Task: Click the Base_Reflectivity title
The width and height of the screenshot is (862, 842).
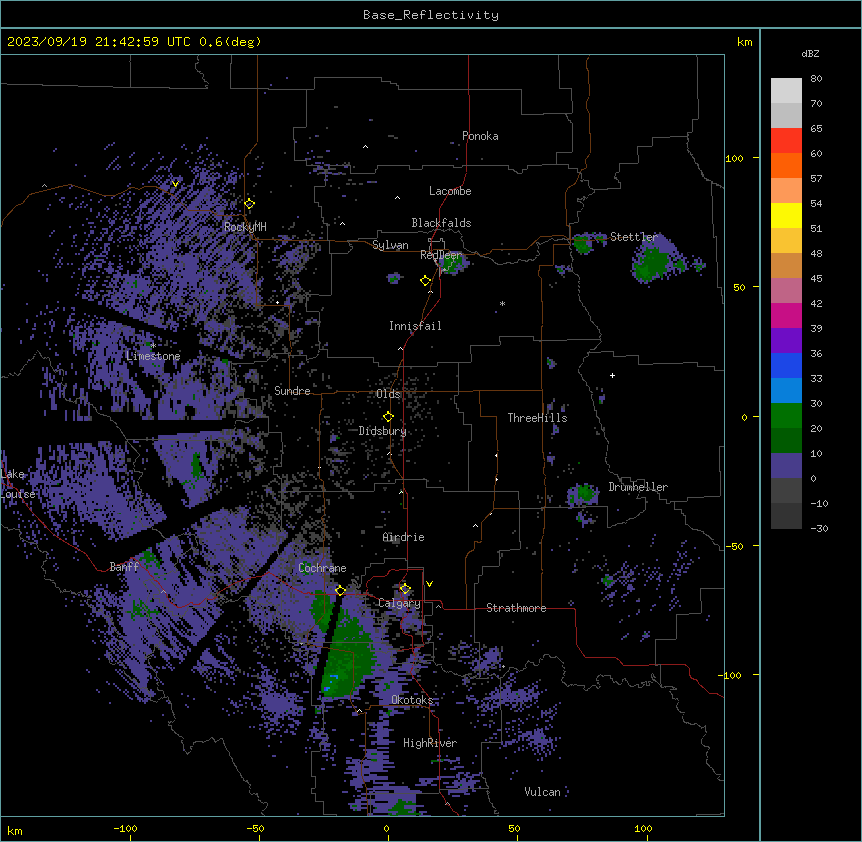Action: click(x=431, y=15)
